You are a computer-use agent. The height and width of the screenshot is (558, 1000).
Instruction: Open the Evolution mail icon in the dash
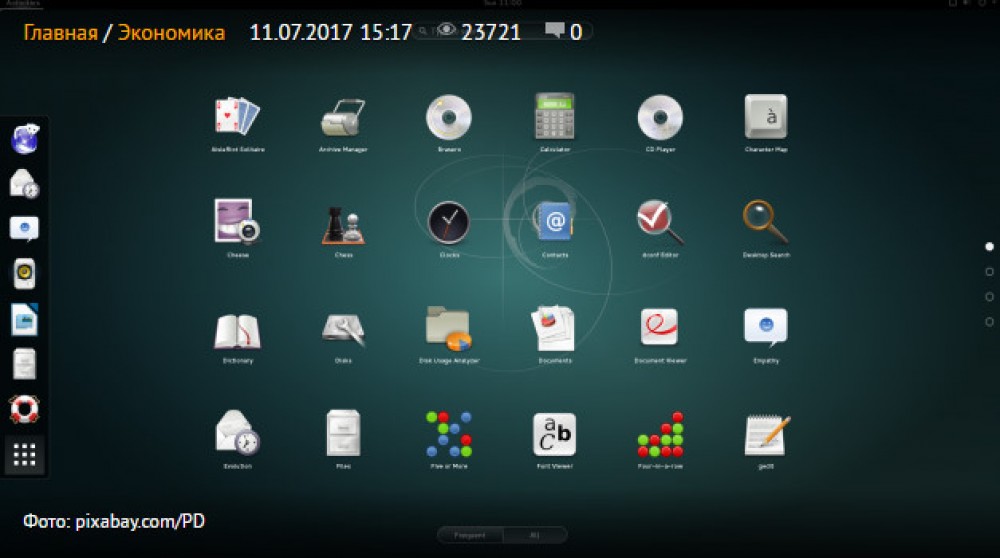(x=25, y=184)
